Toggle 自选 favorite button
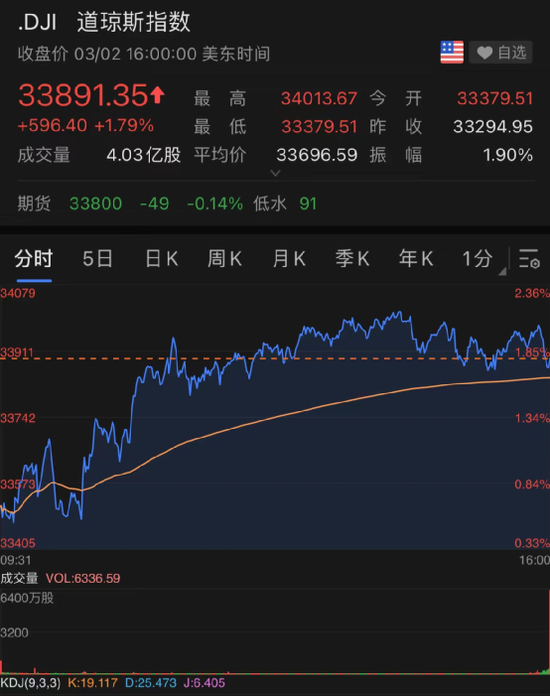 [x=501, y=52]
